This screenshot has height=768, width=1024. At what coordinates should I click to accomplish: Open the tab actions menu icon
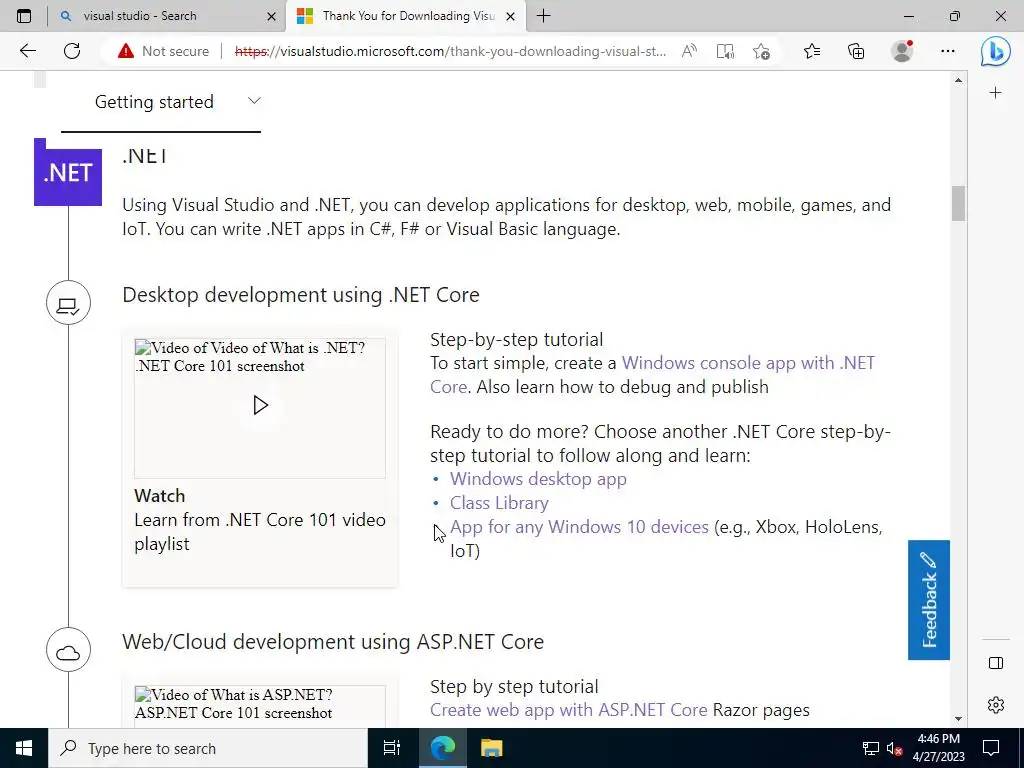coord(24,16)
